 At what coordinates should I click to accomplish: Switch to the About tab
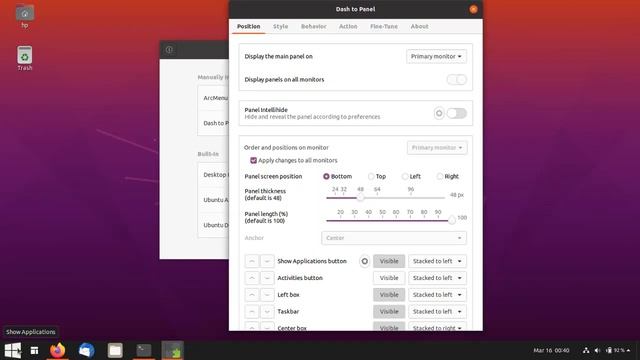(x=420, y=26)
